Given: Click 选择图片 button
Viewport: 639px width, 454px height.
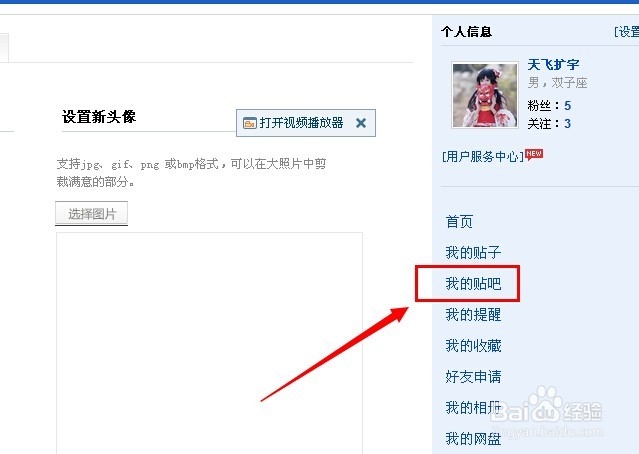Looking at the screenshot, I should (92, 213).
